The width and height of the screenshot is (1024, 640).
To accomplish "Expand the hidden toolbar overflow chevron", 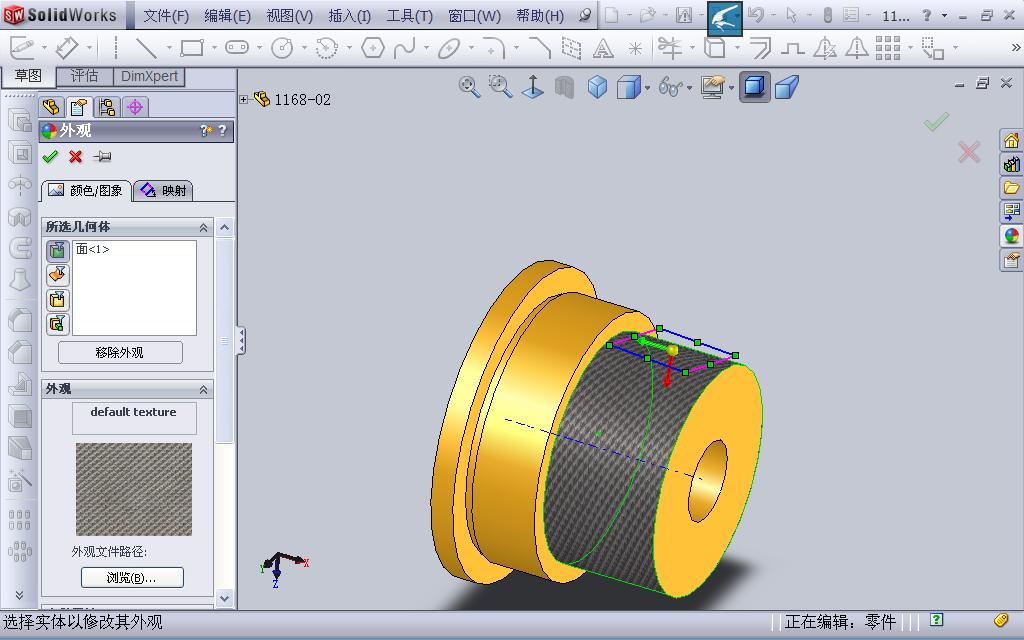I will [1016, 48].
